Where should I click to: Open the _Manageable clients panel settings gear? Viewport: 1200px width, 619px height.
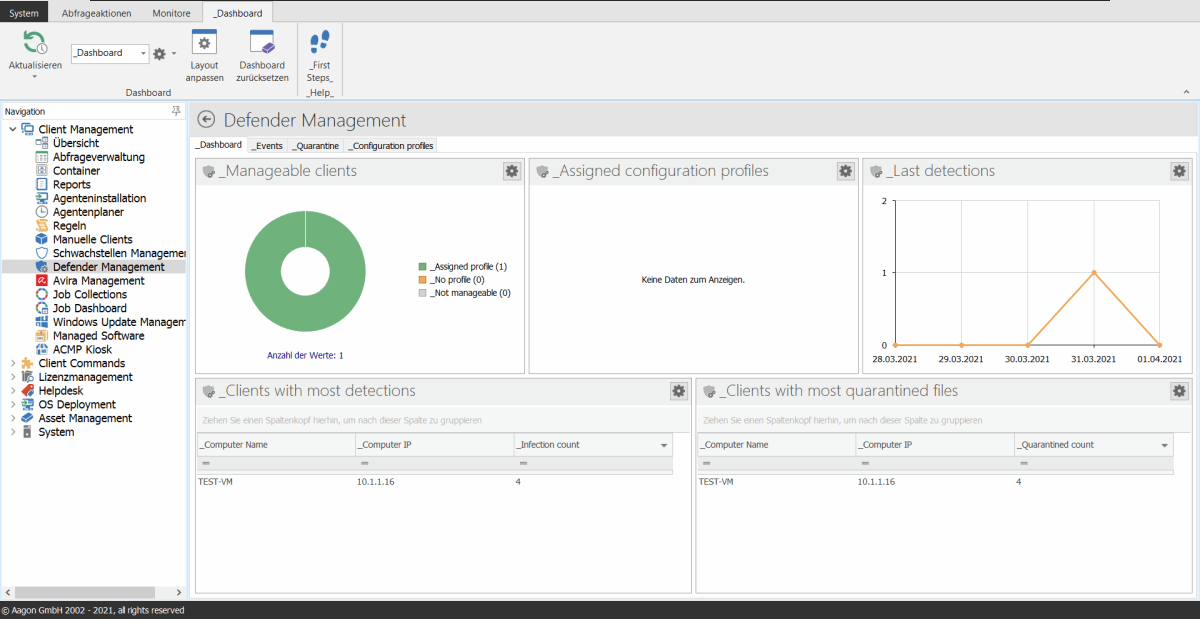pyautogui.click(x=511, y=171)
